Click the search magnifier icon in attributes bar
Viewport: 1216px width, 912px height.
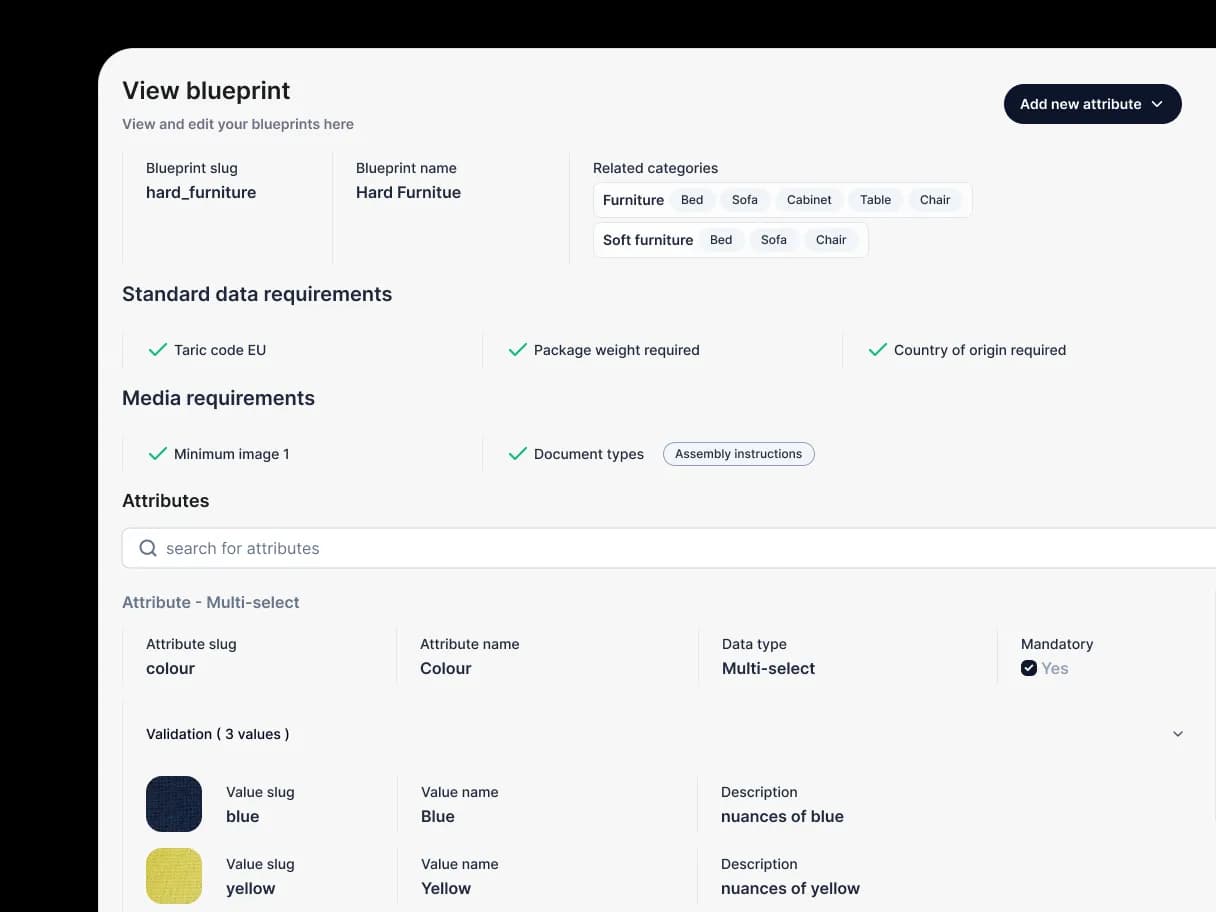[147, 548]
